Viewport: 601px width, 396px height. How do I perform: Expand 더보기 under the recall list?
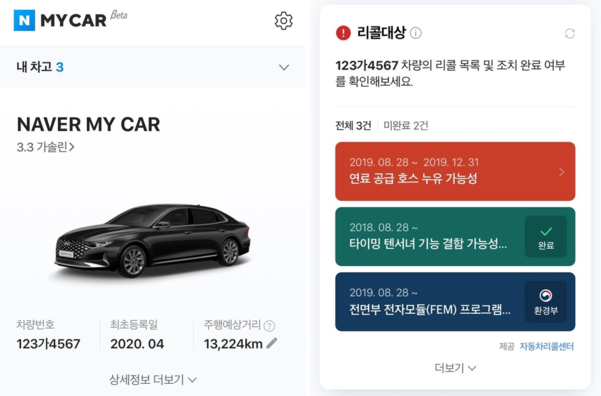455,368
